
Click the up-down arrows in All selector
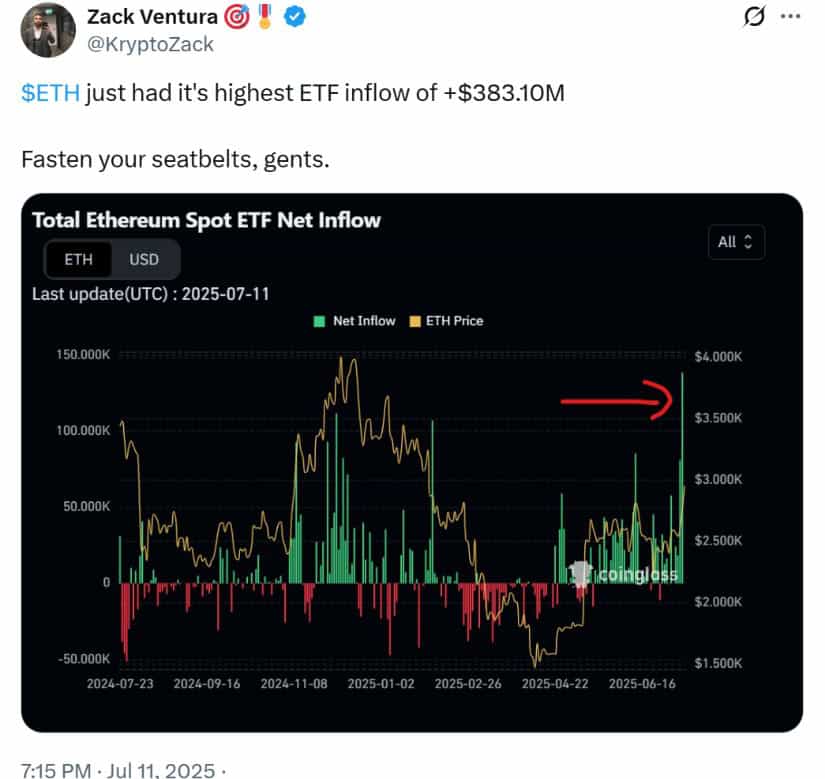[748, 242]
